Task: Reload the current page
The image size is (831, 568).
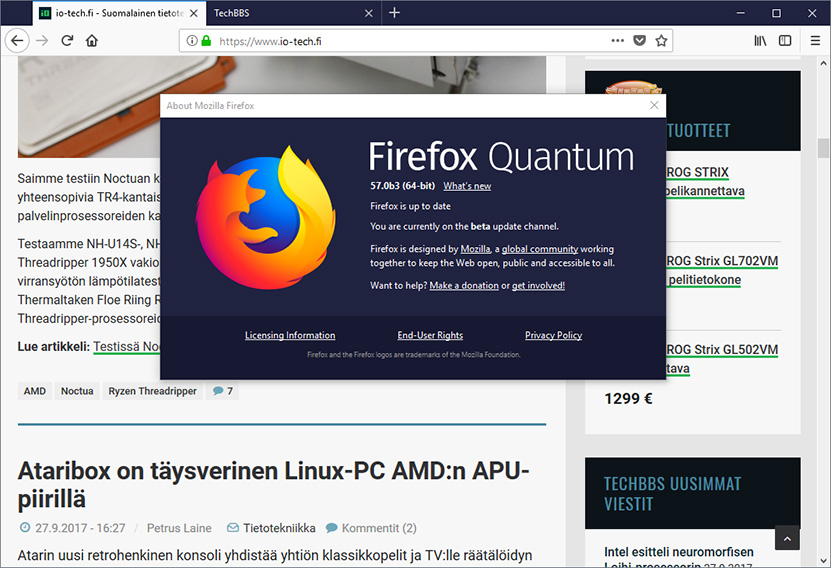Action: coord(67,41)
